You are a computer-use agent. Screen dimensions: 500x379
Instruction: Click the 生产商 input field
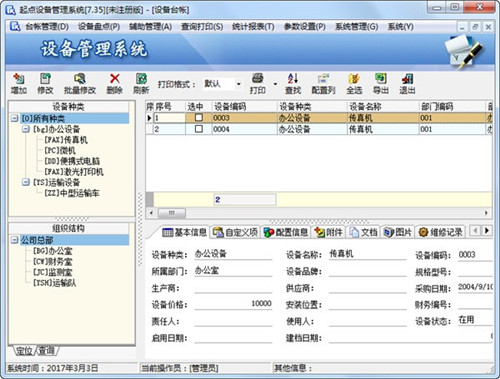coord(233,287)
